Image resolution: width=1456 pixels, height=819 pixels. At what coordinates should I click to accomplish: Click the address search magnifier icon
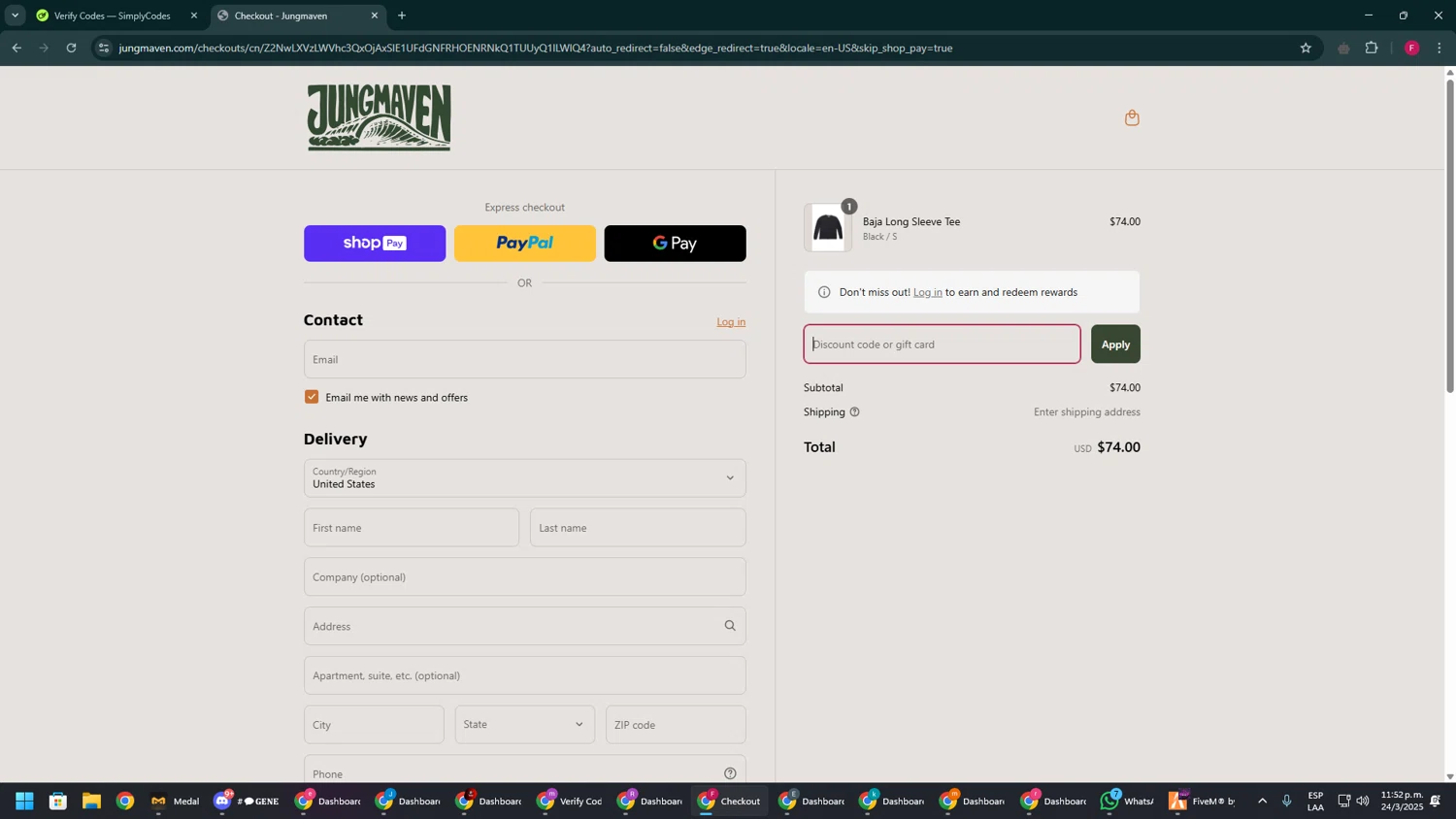(x=730, y=626)
